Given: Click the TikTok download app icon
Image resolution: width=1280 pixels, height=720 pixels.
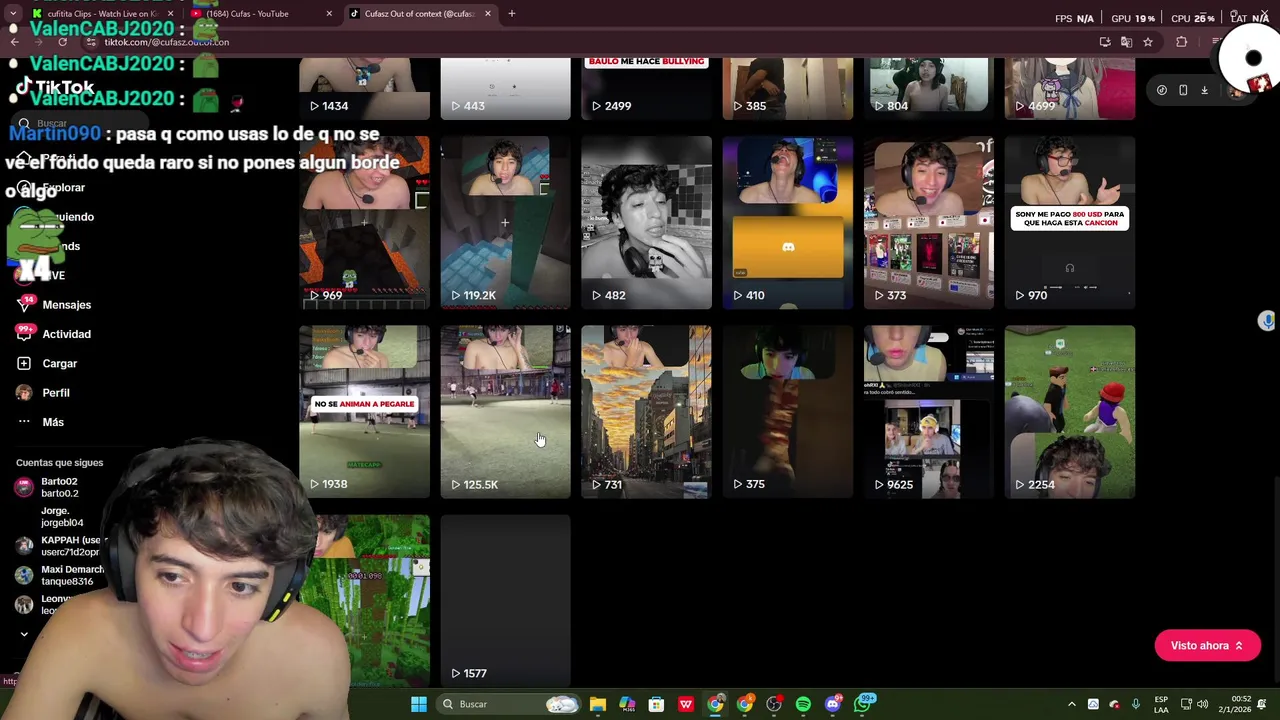Looking at the screenshot, I should coord(1204,90).
